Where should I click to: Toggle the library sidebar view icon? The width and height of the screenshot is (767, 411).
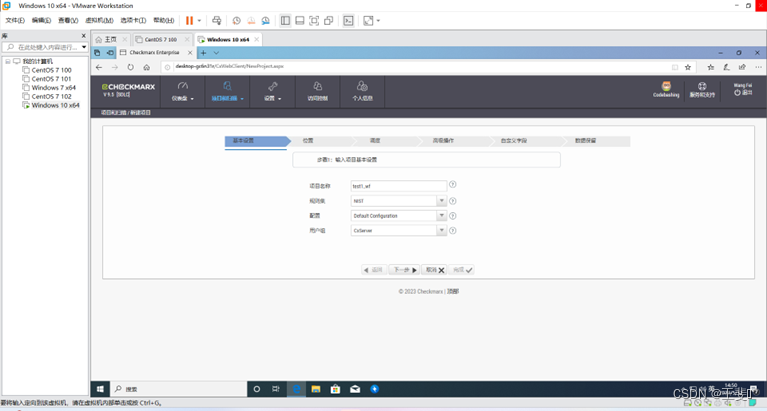[285, 21]
